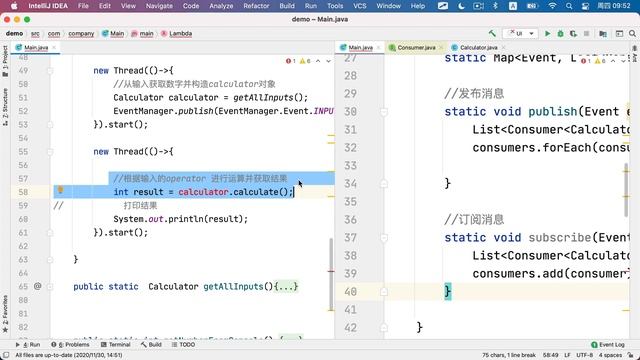Open Search Everywhere magnifier icon
The width and height of the screenshot is (640, 360).
pyautogui.click(x=632, y=33)
